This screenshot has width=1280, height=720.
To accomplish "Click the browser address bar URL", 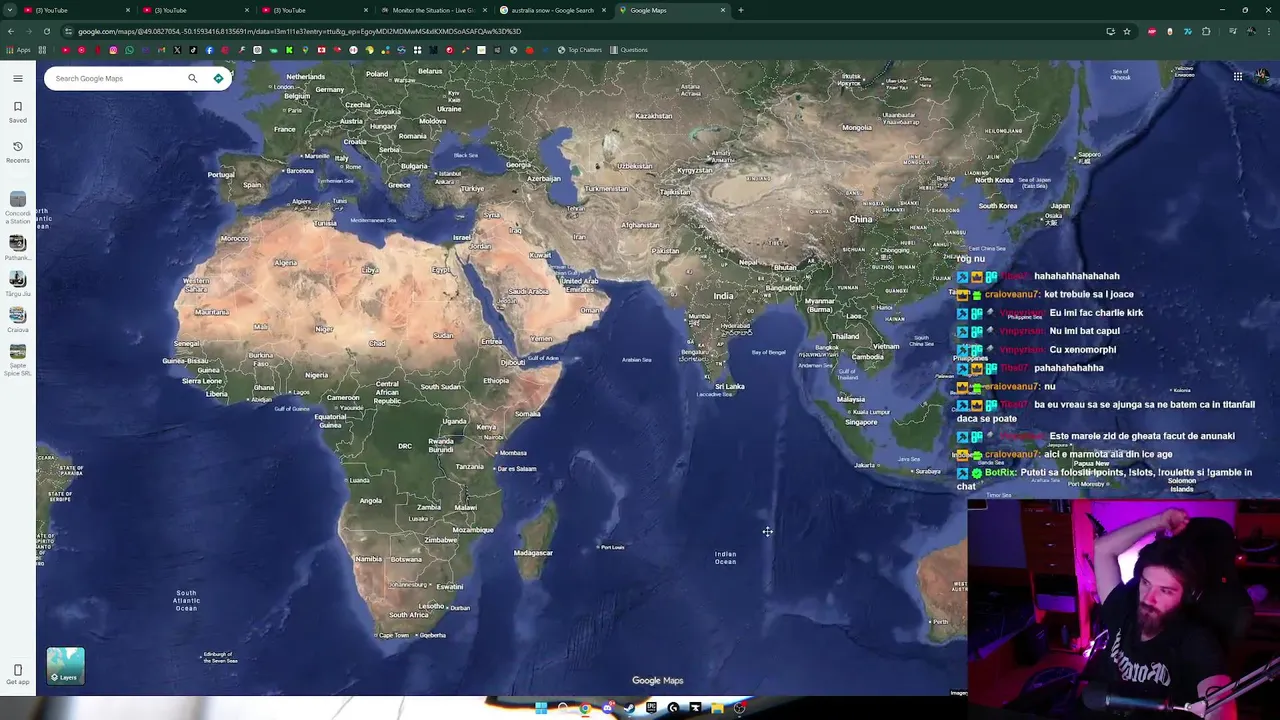I will tap(299, 31).
